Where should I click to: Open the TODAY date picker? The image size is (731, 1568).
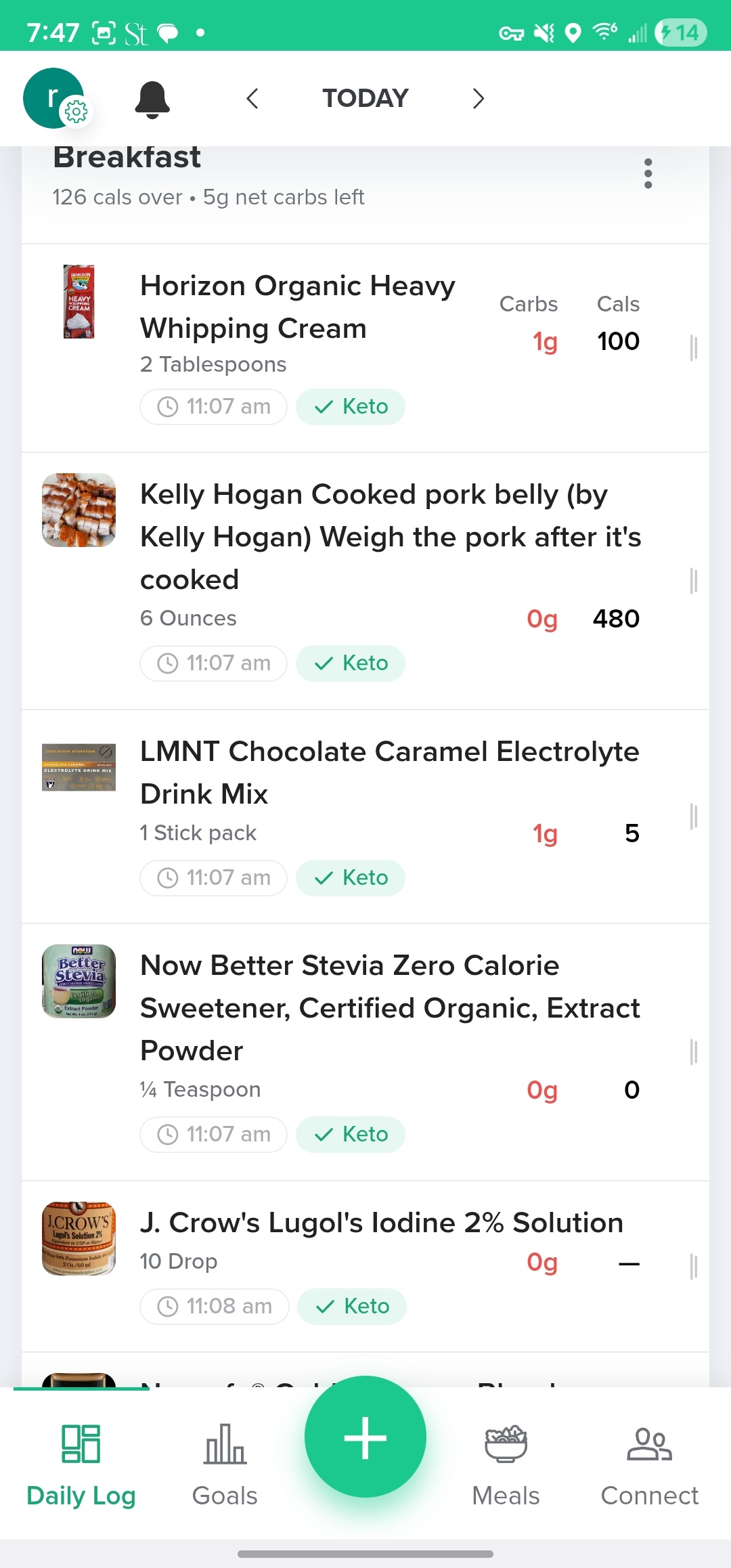[x=365, y=99]
